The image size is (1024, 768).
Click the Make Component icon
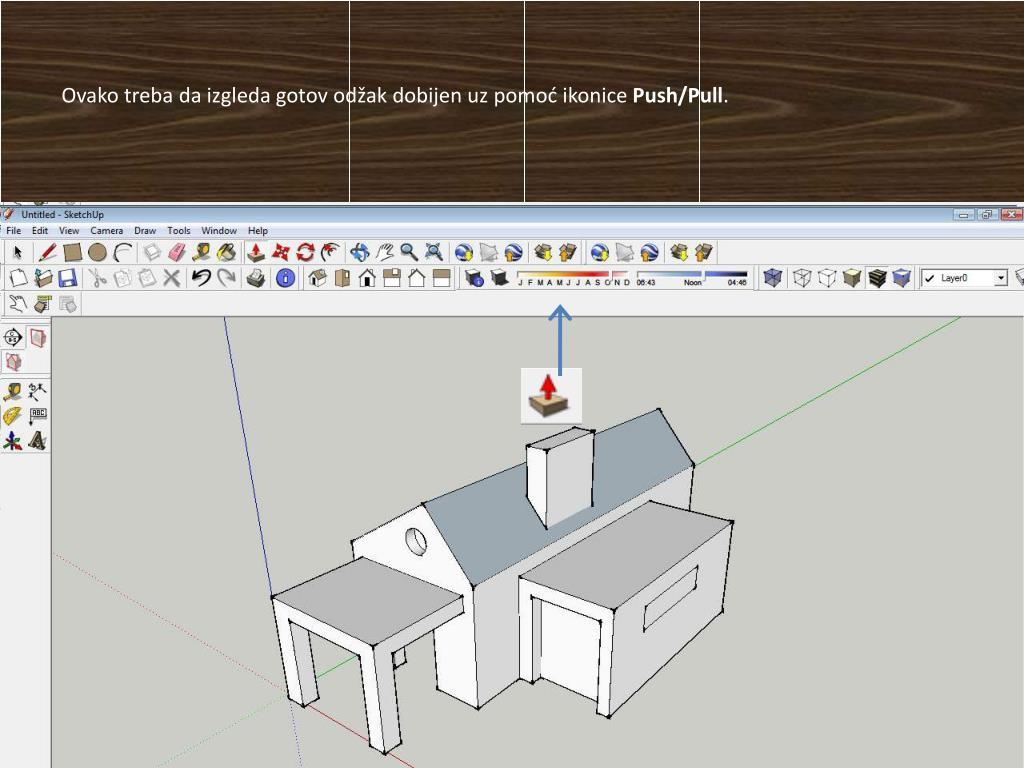point(152,252)
